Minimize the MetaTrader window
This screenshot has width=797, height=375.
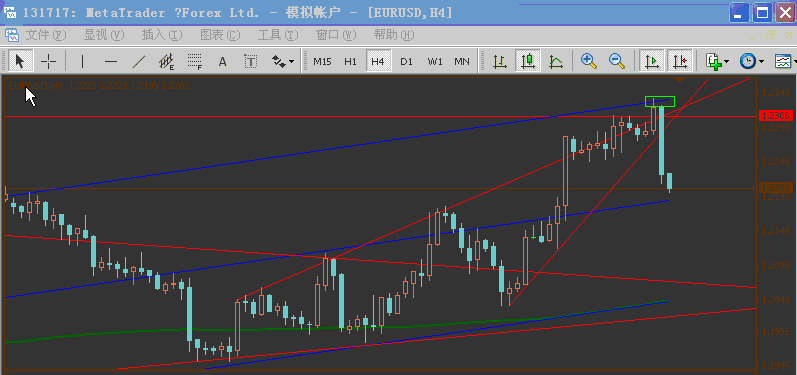(740, 13)
